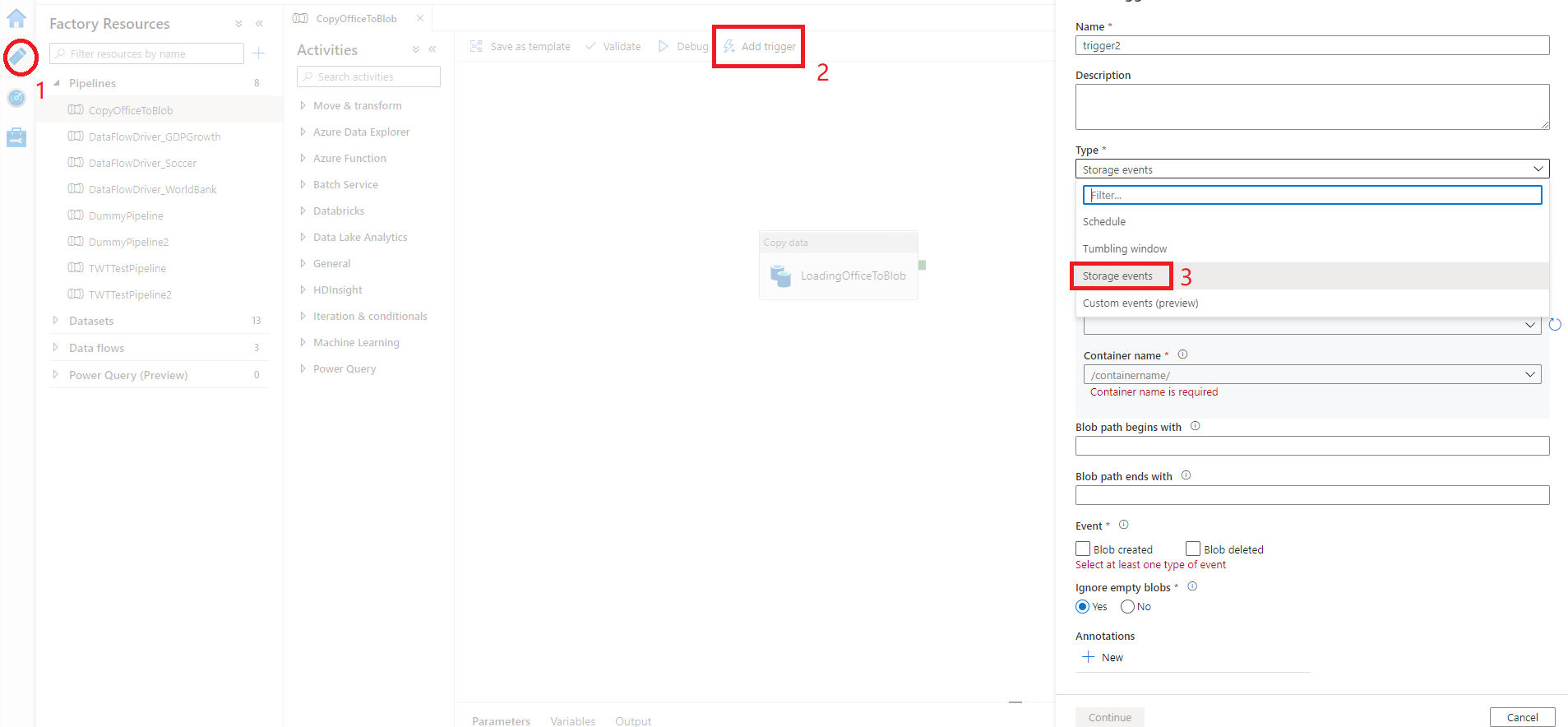Switch to the Output tab
This screenshot has width=1568, height=727.
click(x=633, y=721)
